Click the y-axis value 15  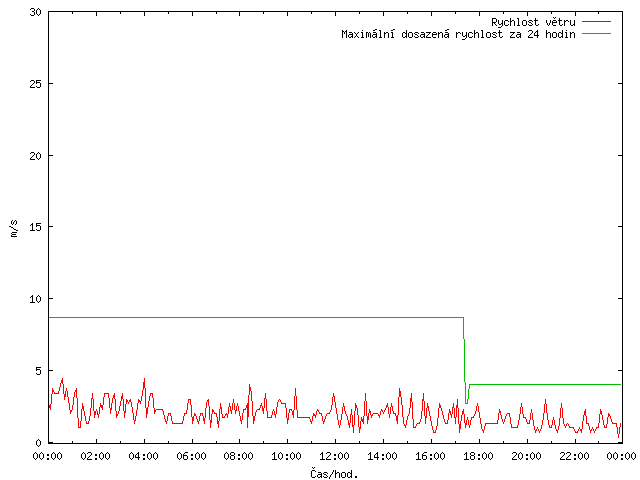(36, 227)
